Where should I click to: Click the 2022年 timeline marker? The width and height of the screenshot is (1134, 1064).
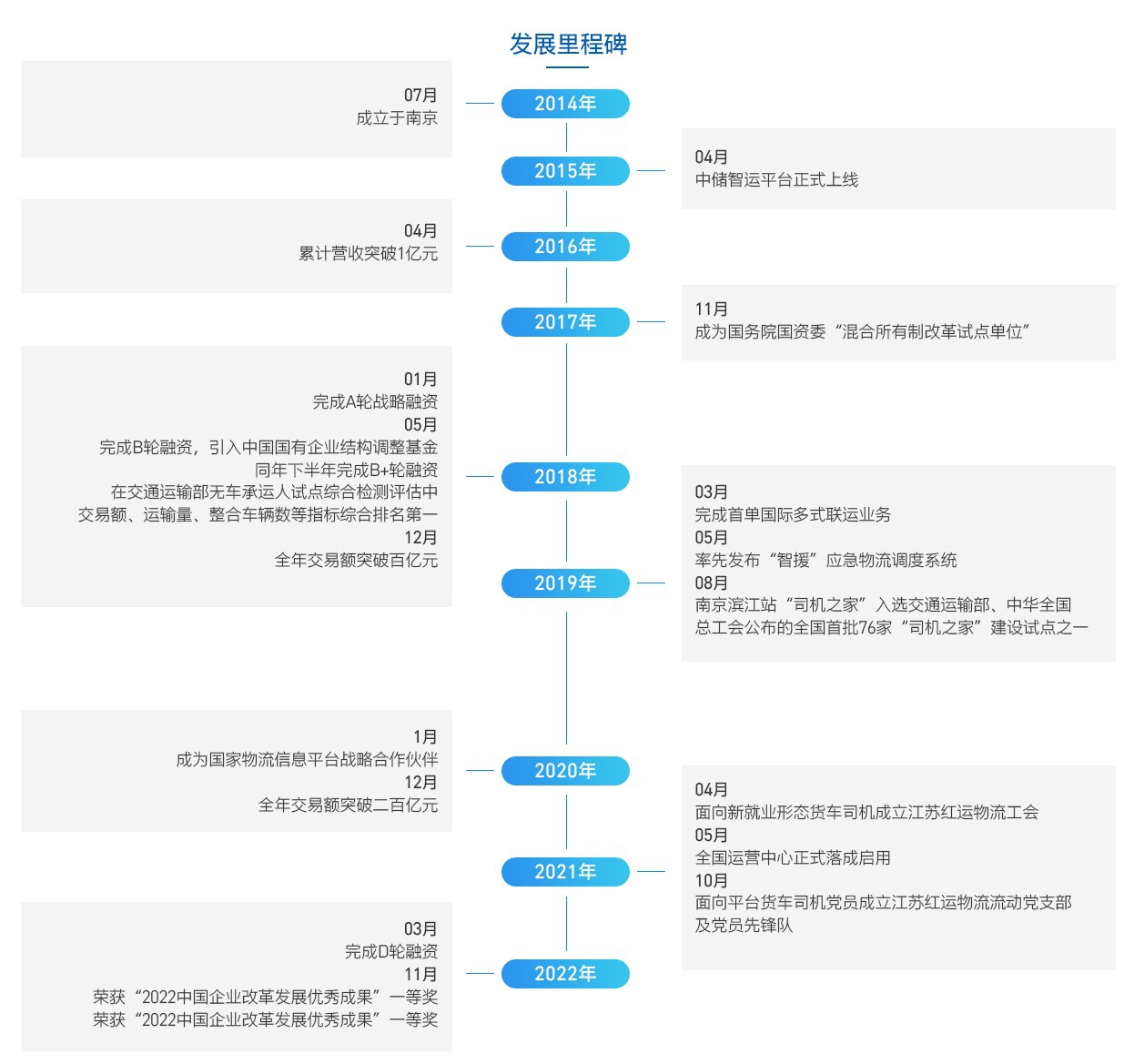(x=565, y=974)
